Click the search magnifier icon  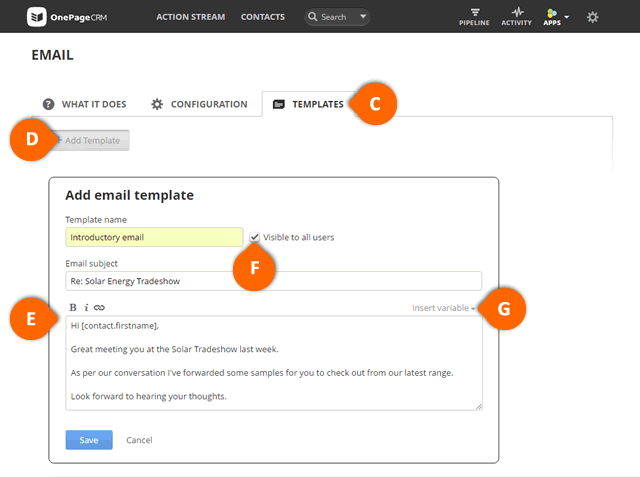coord(313,17)
